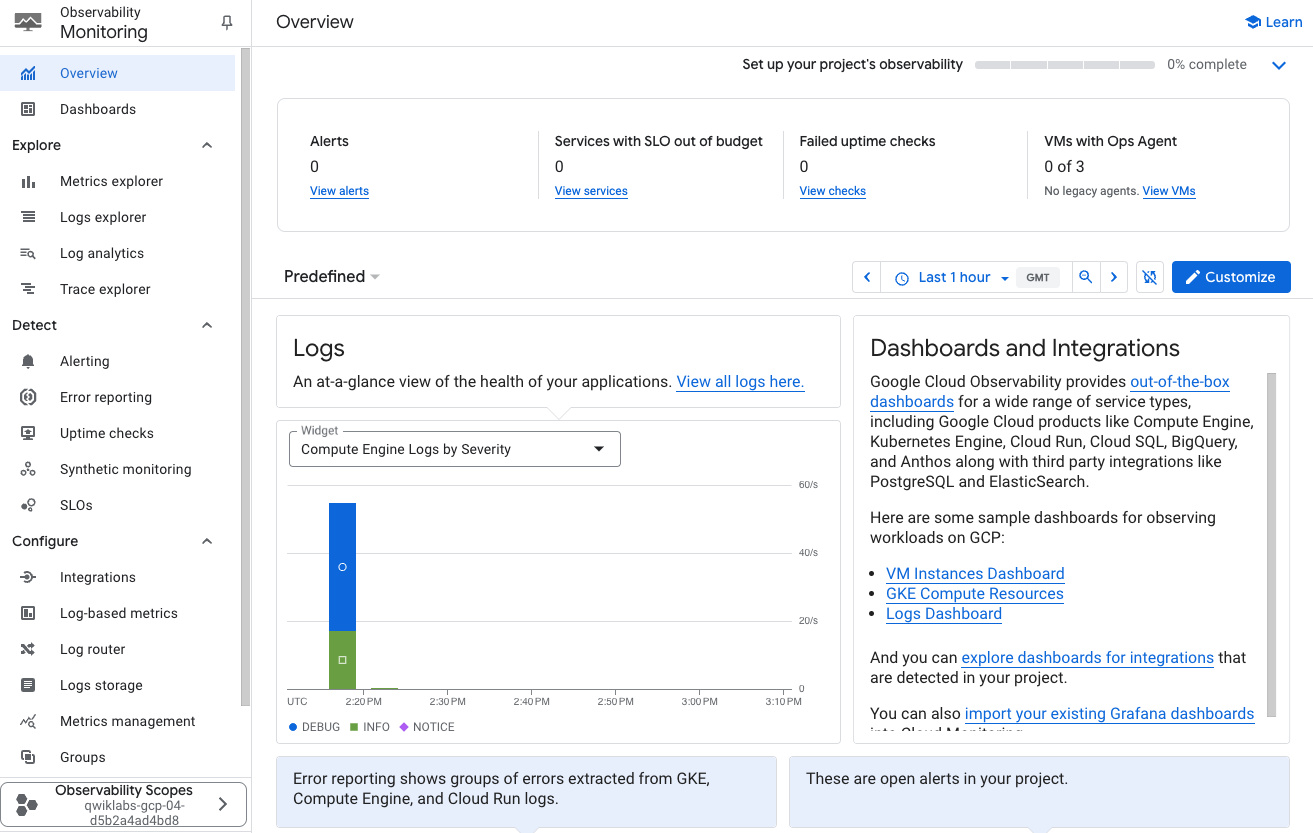Toggle the DEBUG series in the chart legend
Image resolution: width=1313 pixels, height=833 pixels.
(x=315, y=726)
